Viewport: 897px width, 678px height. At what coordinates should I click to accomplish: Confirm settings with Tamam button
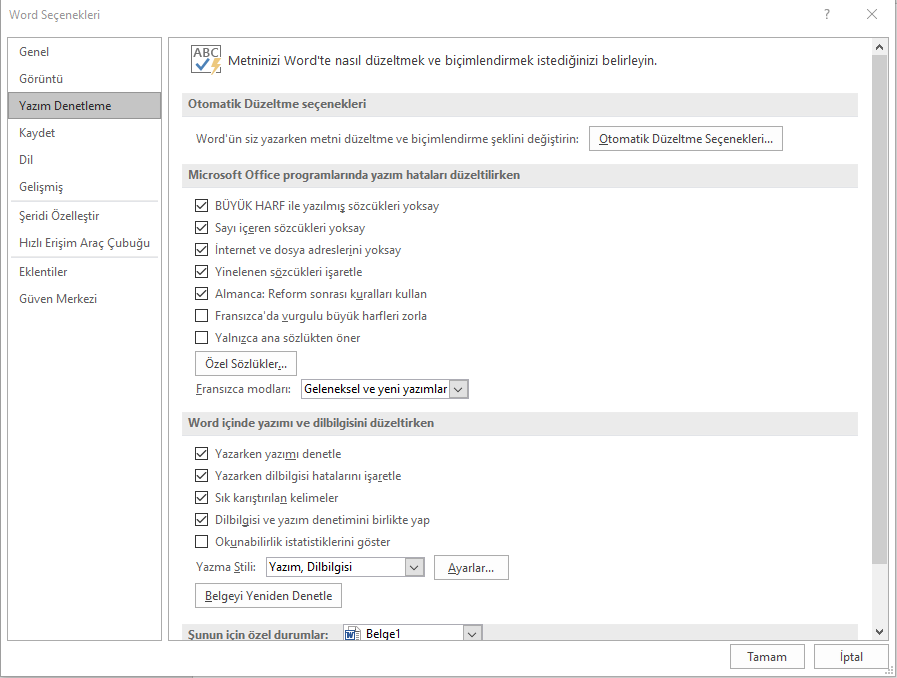point(766,657)
